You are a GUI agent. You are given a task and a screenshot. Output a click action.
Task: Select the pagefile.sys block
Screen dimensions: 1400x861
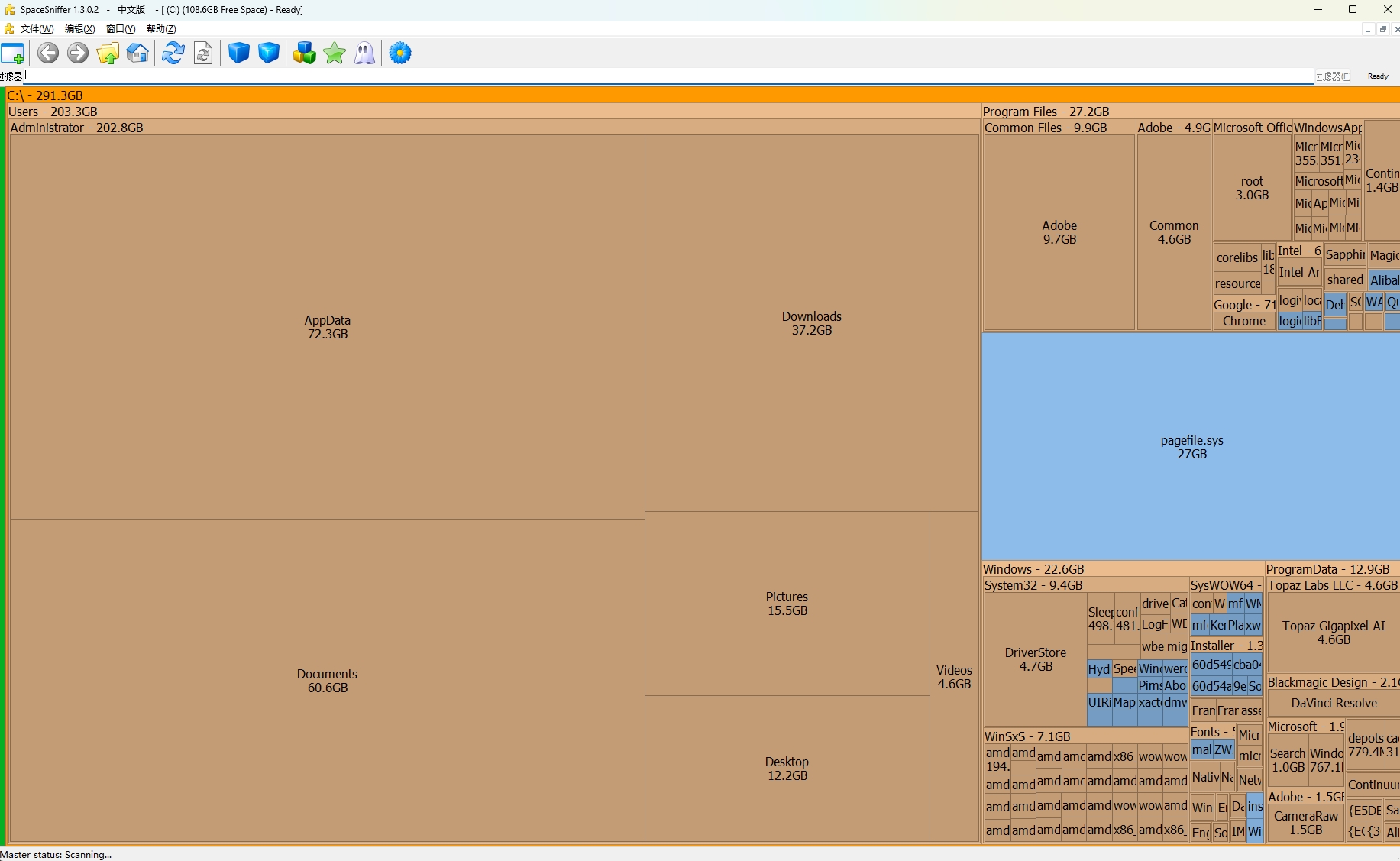pyautogui.click(x=1191, y=447)
